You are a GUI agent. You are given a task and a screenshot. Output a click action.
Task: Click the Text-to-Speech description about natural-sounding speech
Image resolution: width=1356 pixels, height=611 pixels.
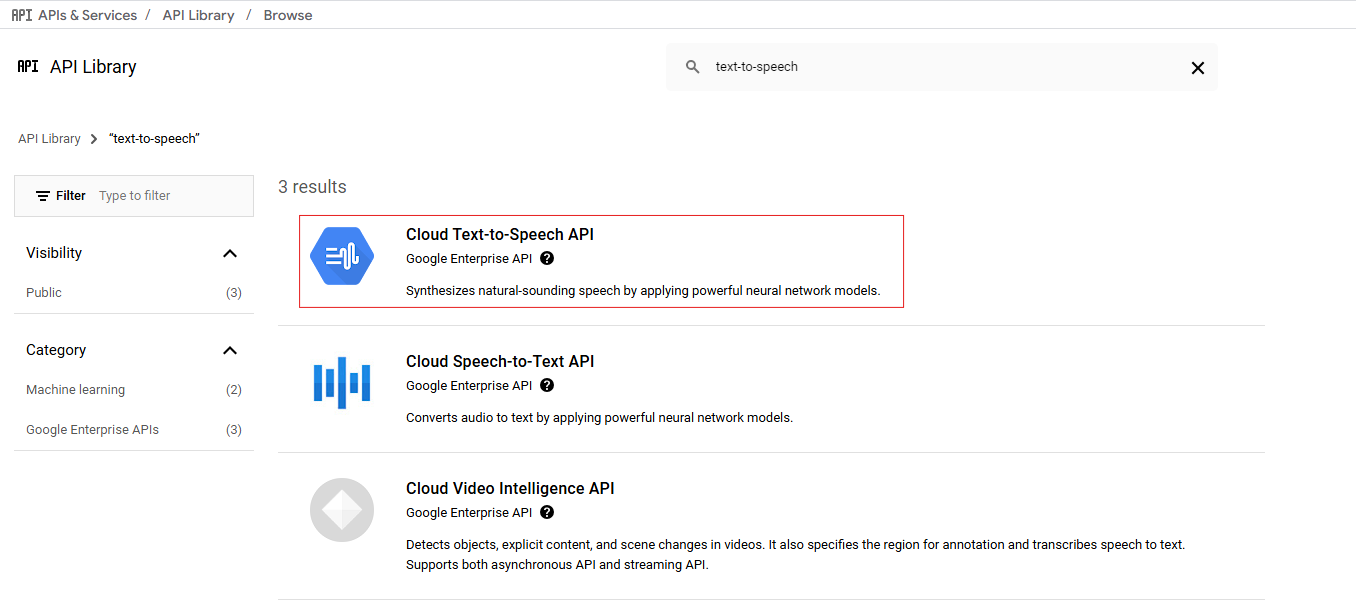coord(643,291)
